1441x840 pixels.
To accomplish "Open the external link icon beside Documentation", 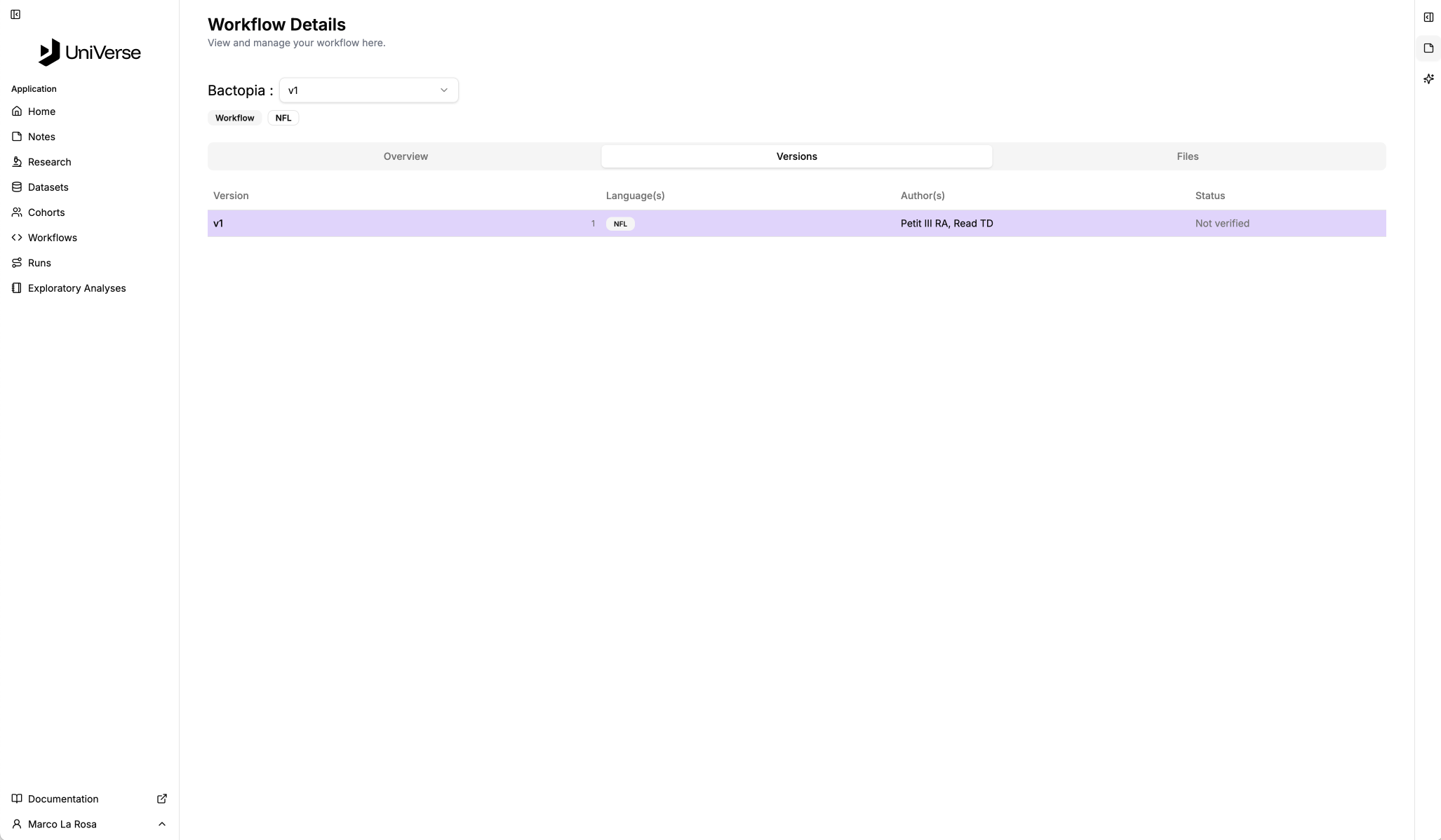I will [x=162, y=799].
